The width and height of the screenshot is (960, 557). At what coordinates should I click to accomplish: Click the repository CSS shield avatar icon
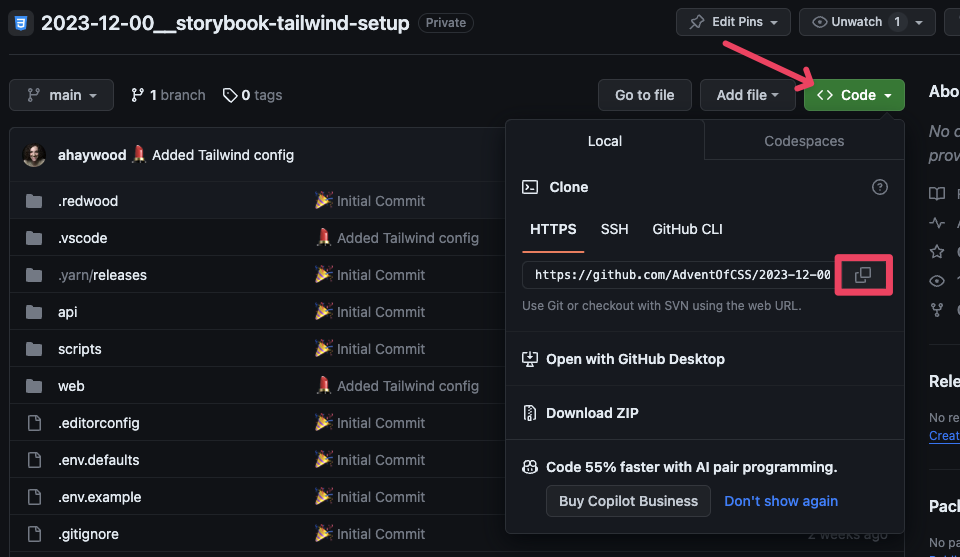click(x=20, y=23)
